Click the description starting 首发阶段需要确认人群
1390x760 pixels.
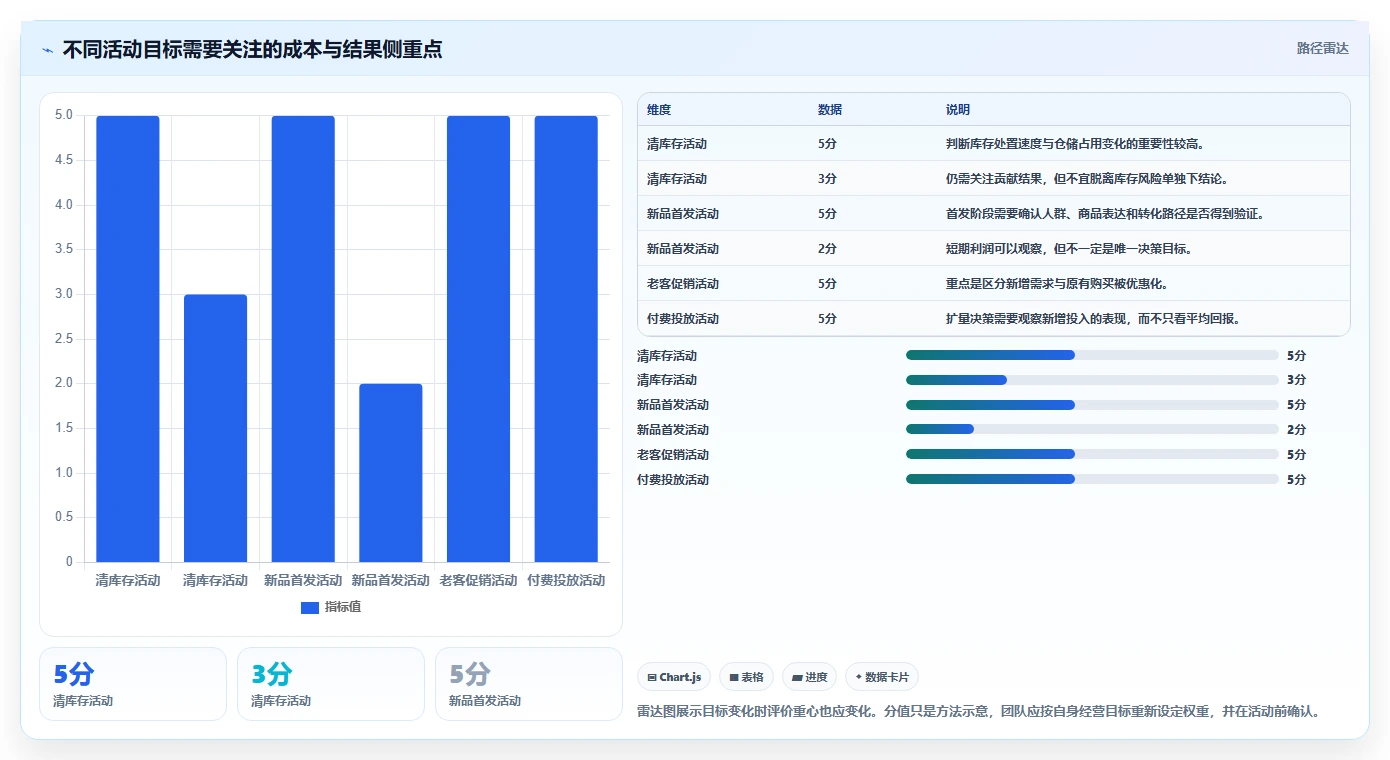pyautogui.click(x=1105, y=213)
